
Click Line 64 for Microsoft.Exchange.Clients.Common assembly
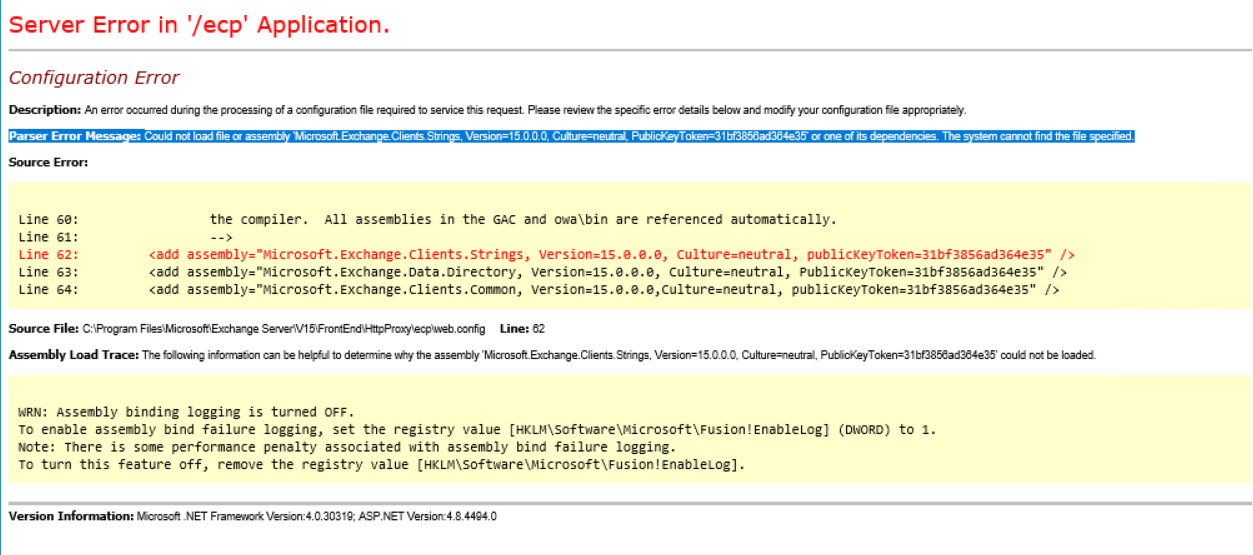pos(539,290)
